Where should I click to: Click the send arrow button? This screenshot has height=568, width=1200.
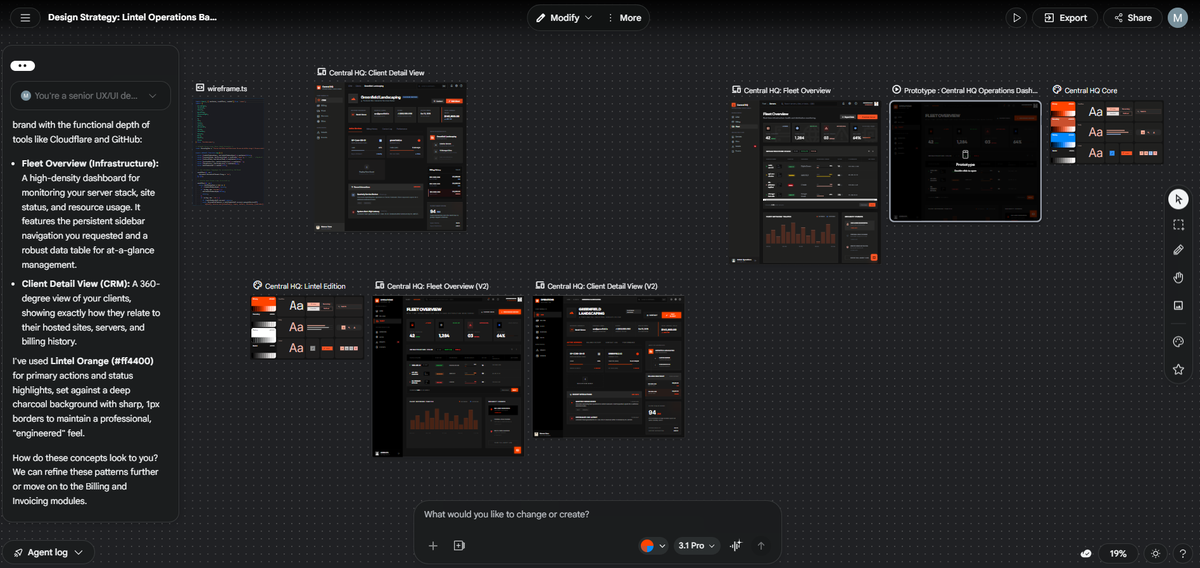point(761,546)
